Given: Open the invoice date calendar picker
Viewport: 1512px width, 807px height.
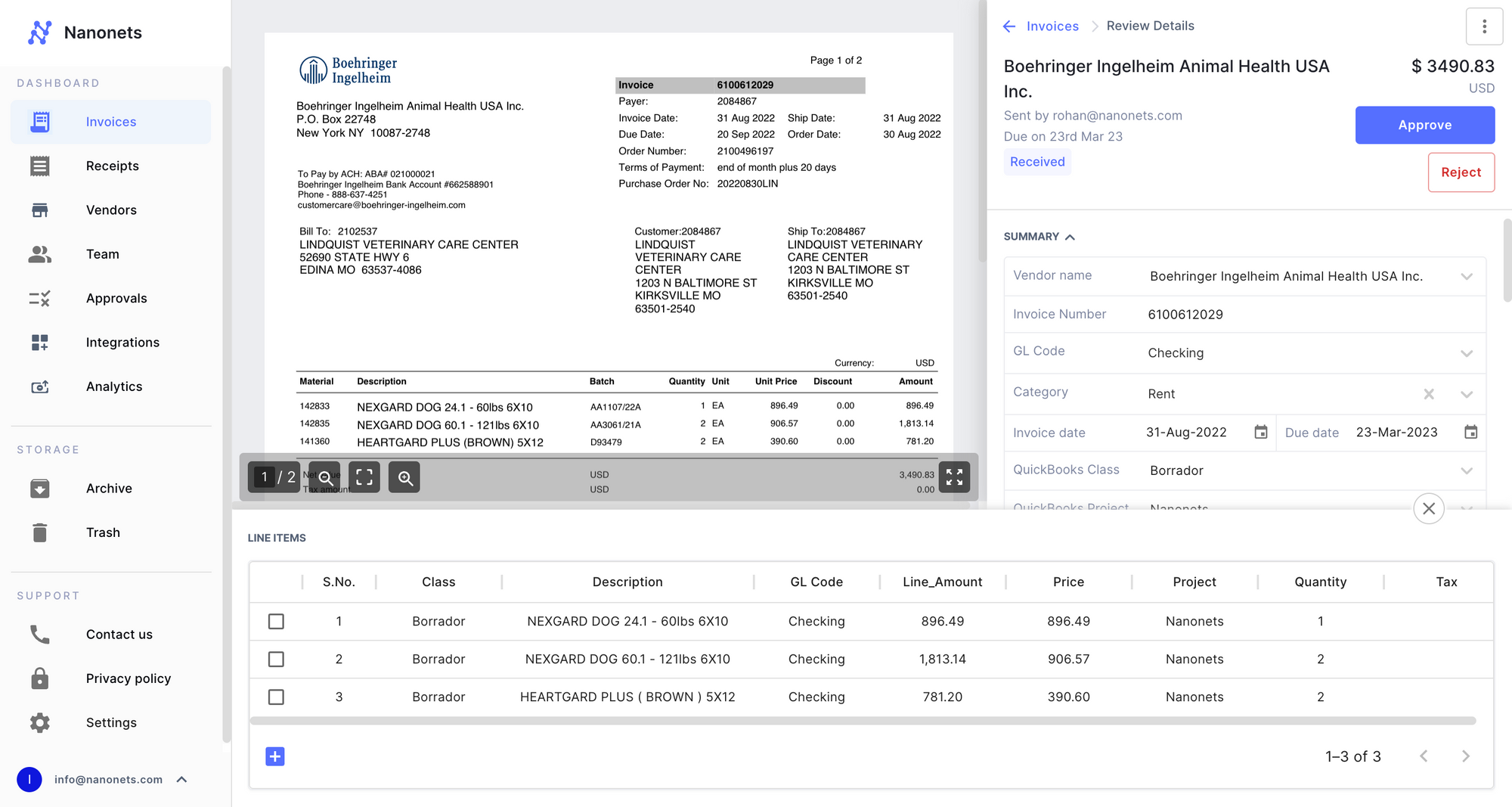Looking at the screenshot, I should coord(1260,432).
